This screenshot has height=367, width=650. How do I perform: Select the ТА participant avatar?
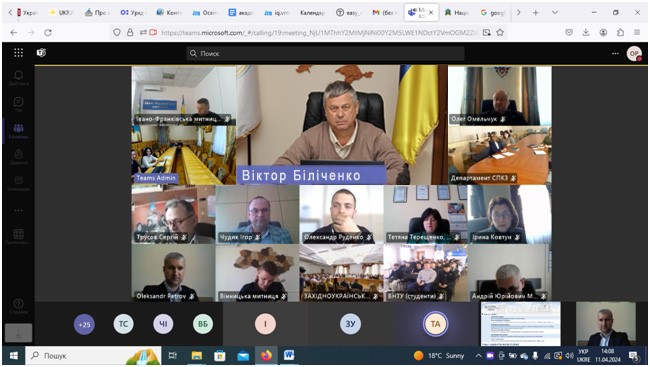pos(435,324)
